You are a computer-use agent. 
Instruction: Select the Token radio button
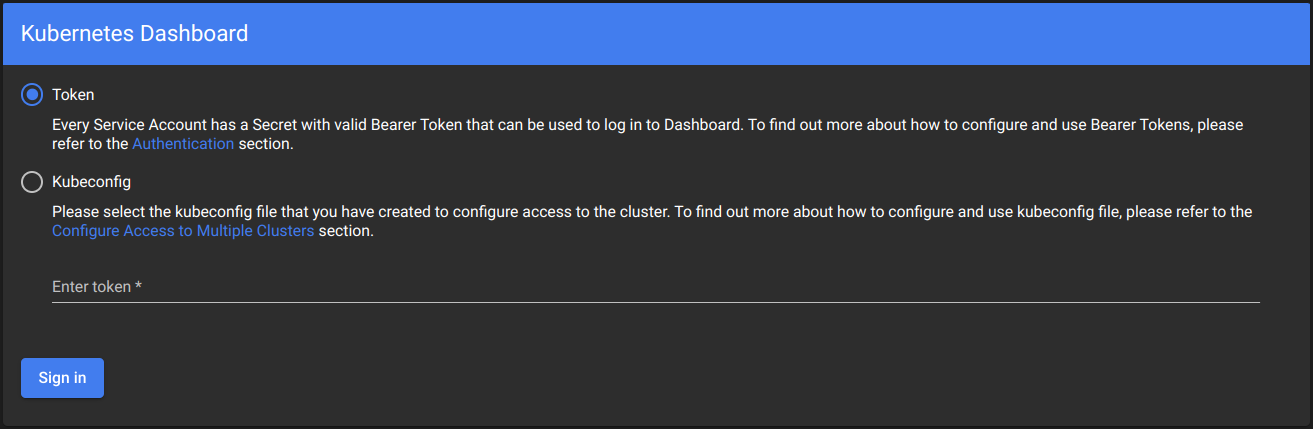coord(32,95)
